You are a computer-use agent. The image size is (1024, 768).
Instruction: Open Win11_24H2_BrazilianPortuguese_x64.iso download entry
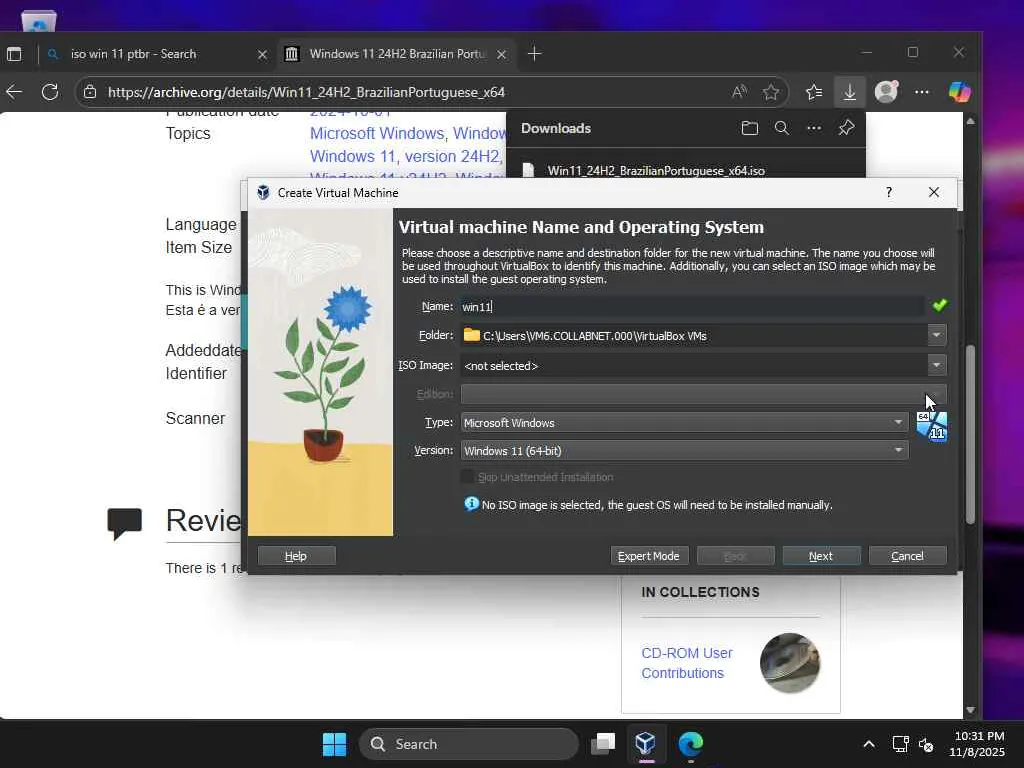[656, 170]
